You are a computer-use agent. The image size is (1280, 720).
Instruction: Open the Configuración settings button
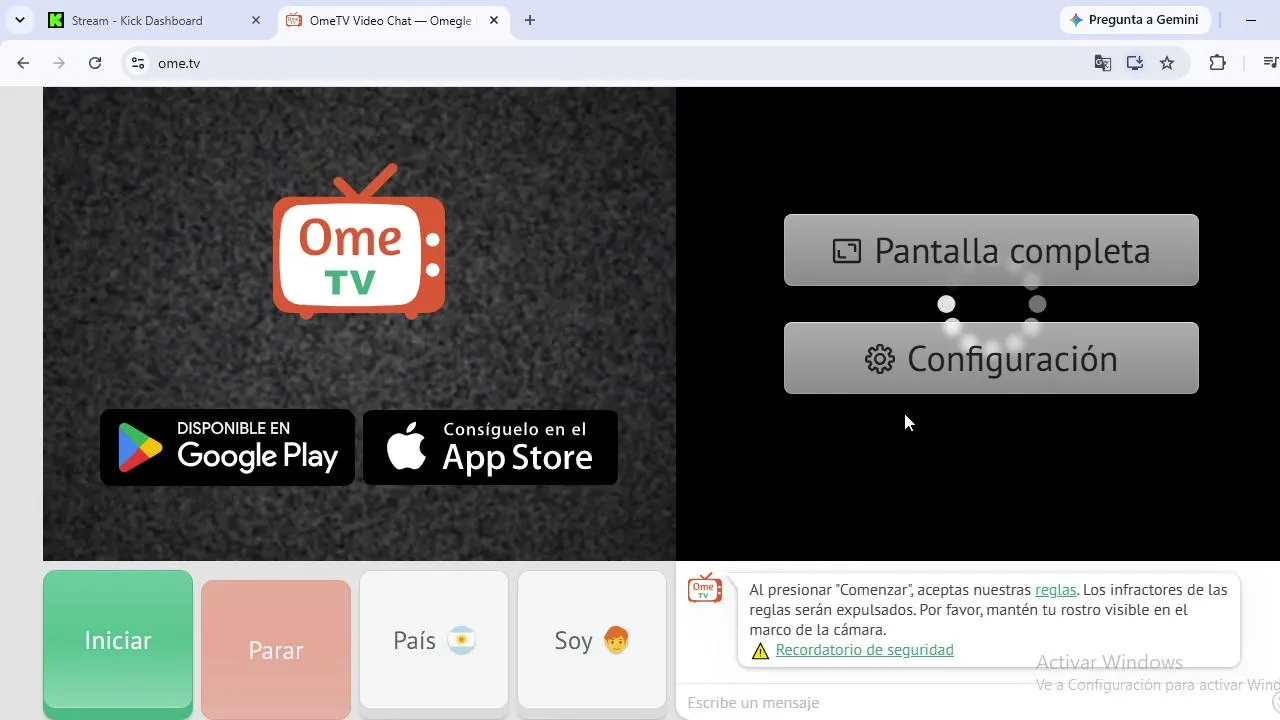click(x=991, y=358)
